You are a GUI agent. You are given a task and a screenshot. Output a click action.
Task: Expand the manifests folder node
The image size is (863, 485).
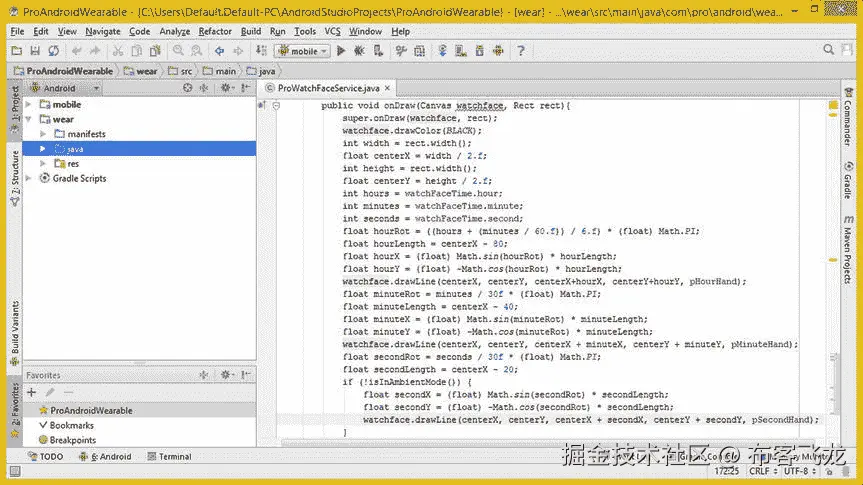click(43, 134)
